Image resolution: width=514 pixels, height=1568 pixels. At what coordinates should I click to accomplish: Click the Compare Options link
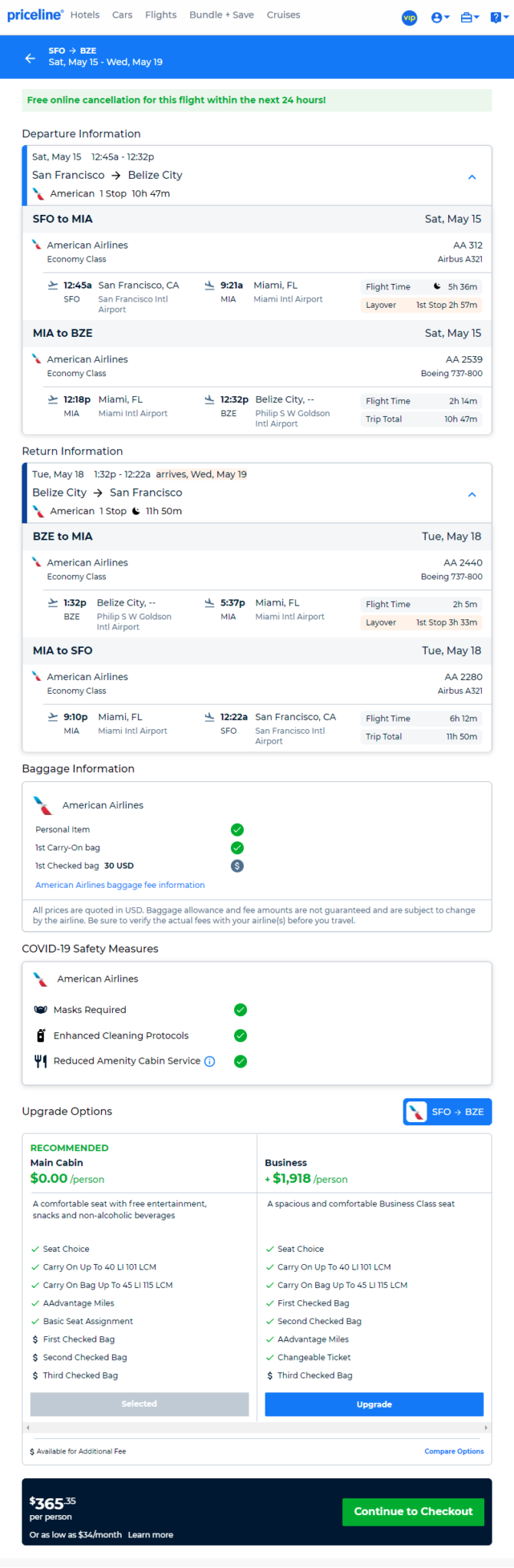tap(454, 1451)
